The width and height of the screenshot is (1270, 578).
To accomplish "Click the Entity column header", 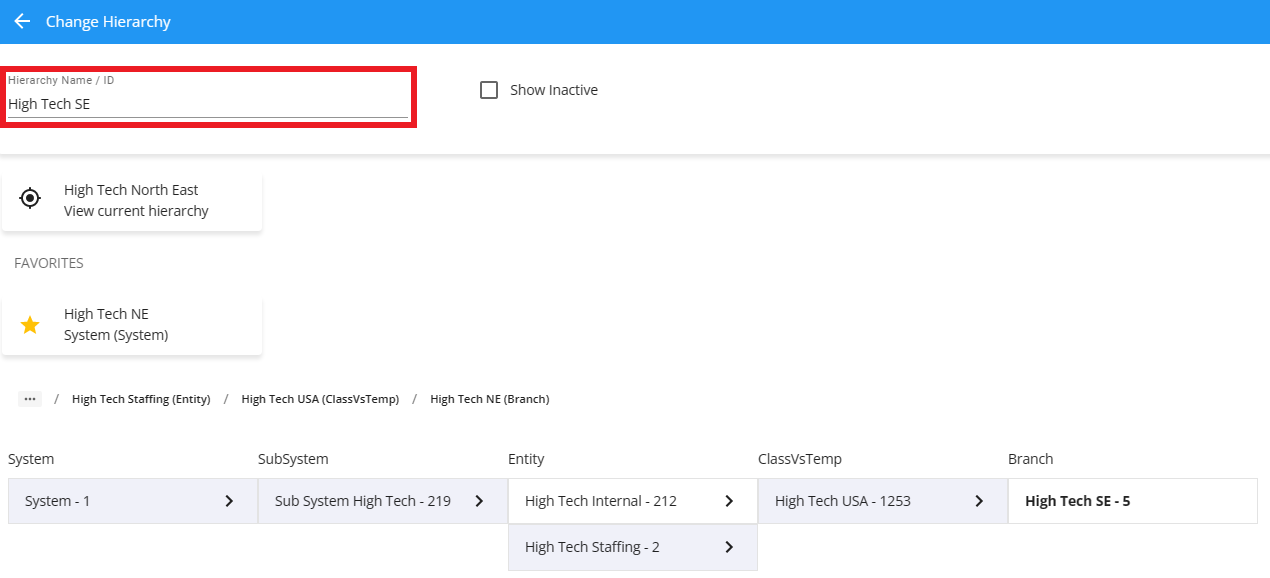I will [526, 459].
